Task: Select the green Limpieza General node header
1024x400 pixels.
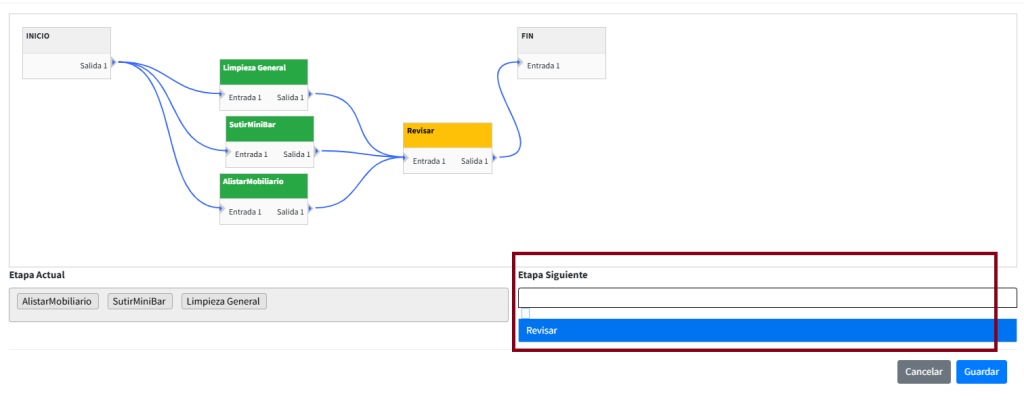Action: point(263,71)
